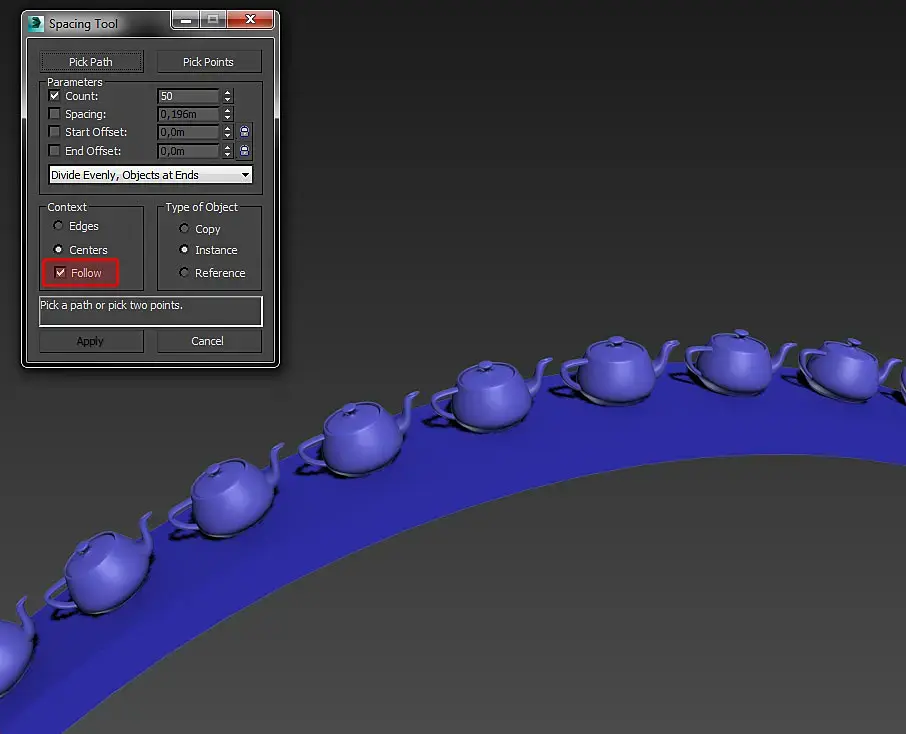This screenshot has height=734, width=906.
Task: Uncheck the Count checkbox
Action: [54, 96]
